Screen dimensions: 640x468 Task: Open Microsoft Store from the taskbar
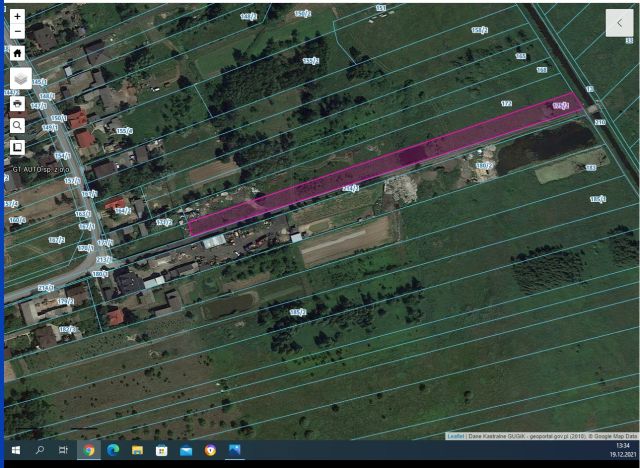(162, 450)
